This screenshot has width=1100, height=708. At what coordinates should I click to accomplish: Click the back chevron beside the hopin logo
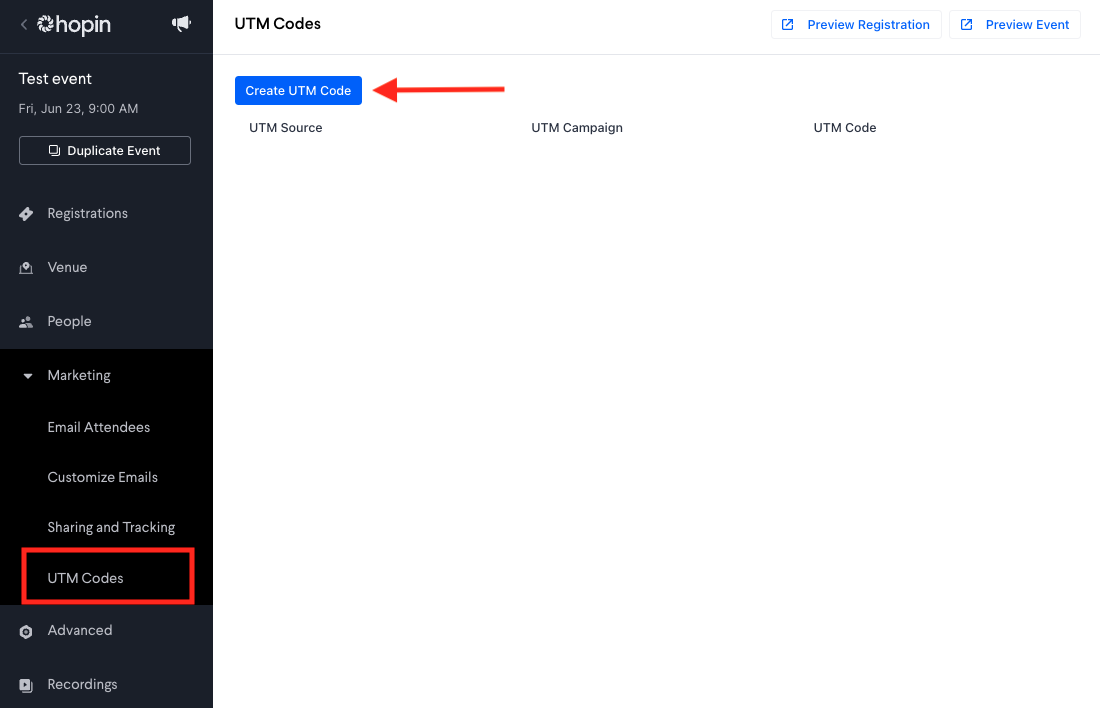click(x=24, y=25)
